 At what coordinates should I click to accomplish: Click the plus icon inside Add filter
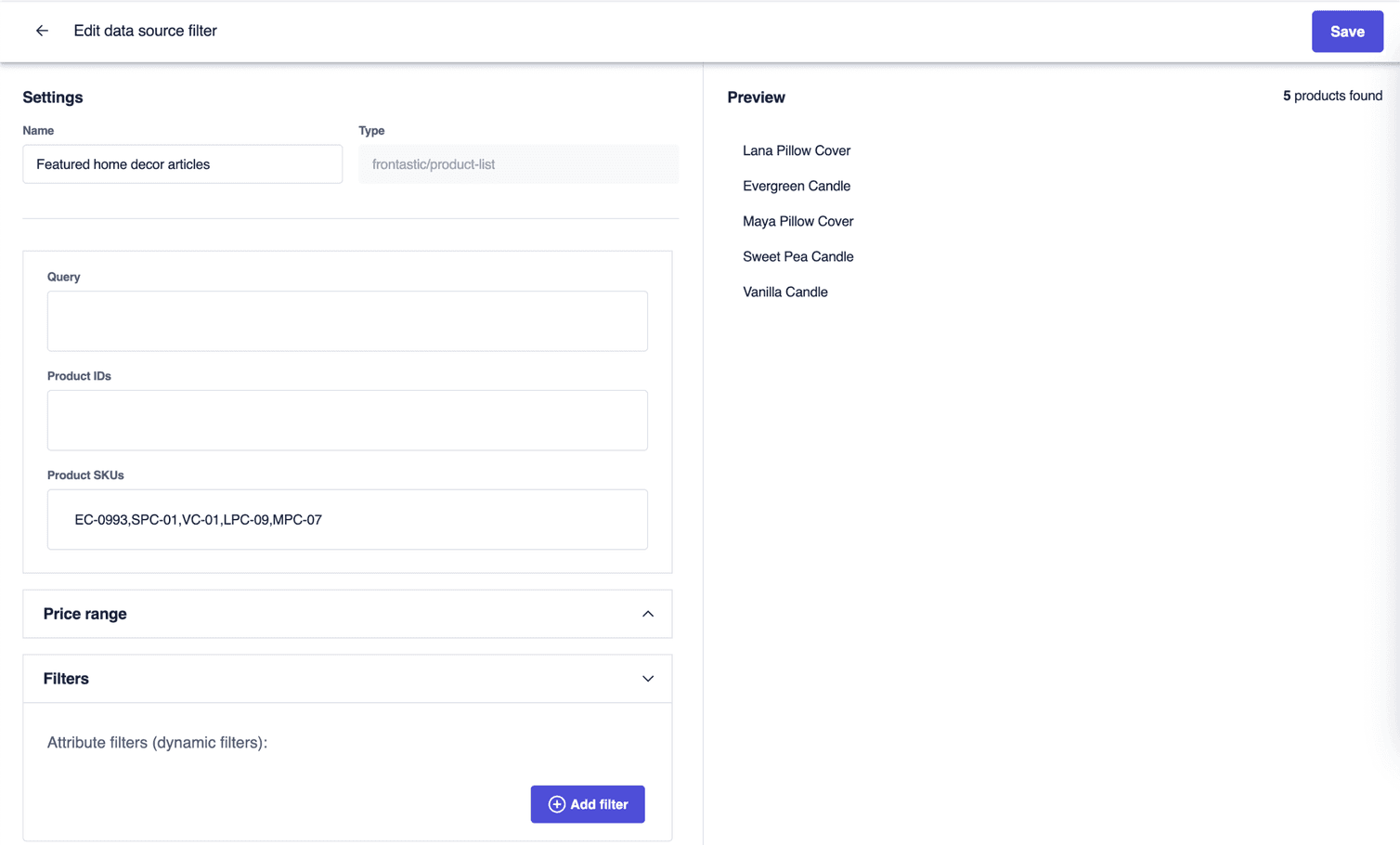tap(556, 804)
